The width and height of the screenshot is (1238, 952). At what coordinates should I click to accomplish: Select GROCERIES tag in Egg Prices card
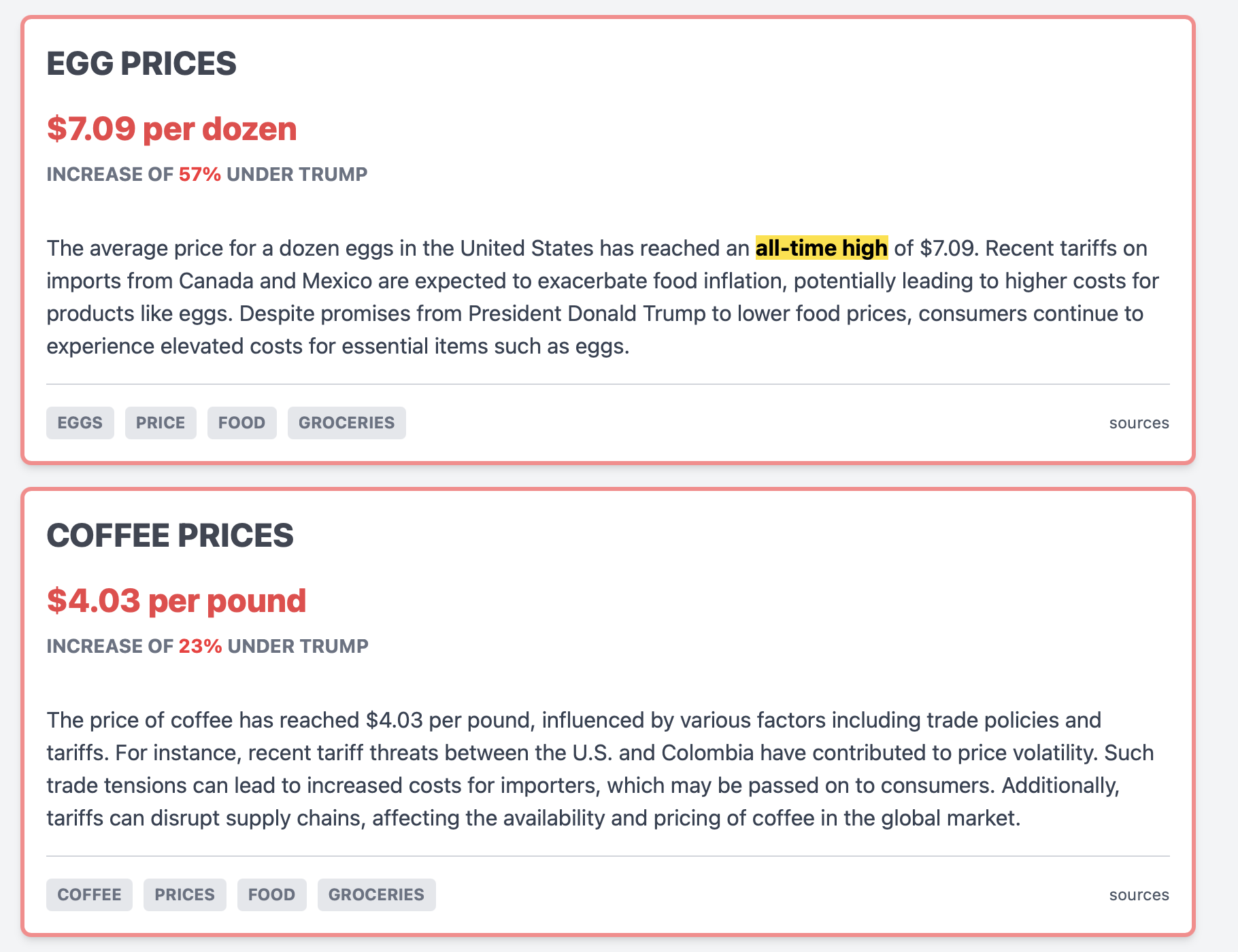346,423
